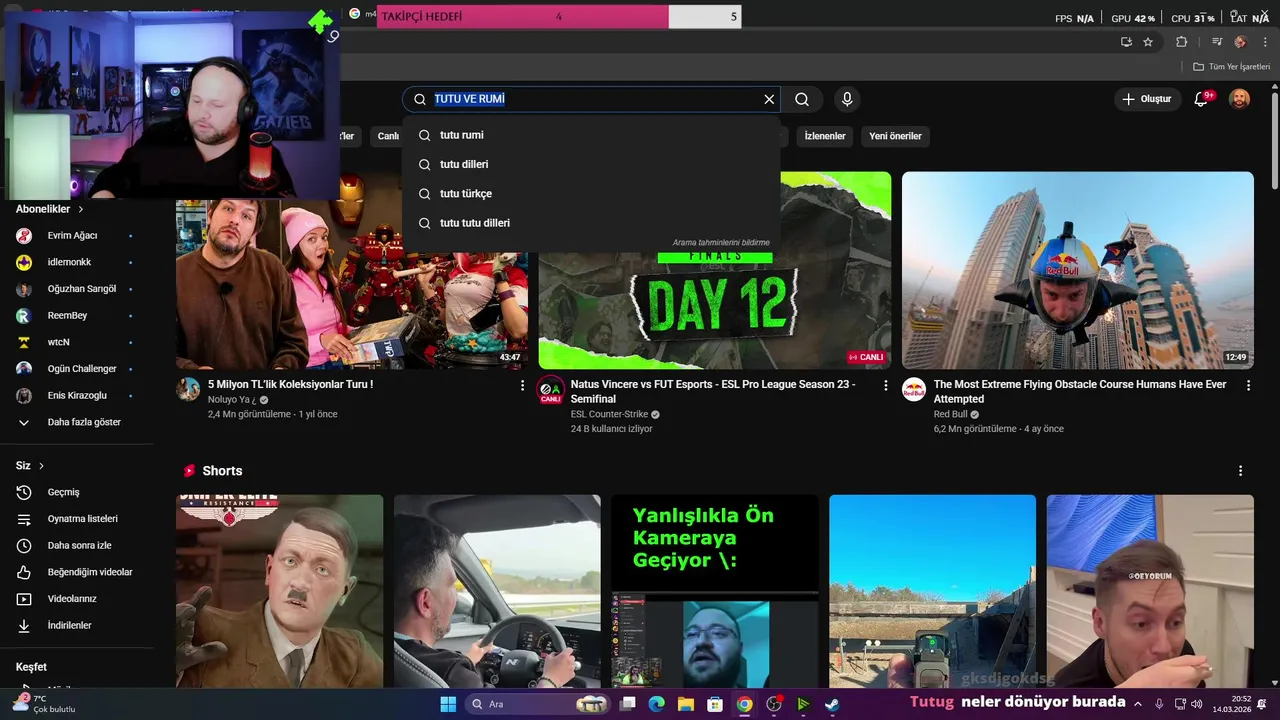Open Enis Kirazoglu subscription channel
Screen dimensions: 1280x720
pos(76,395)
